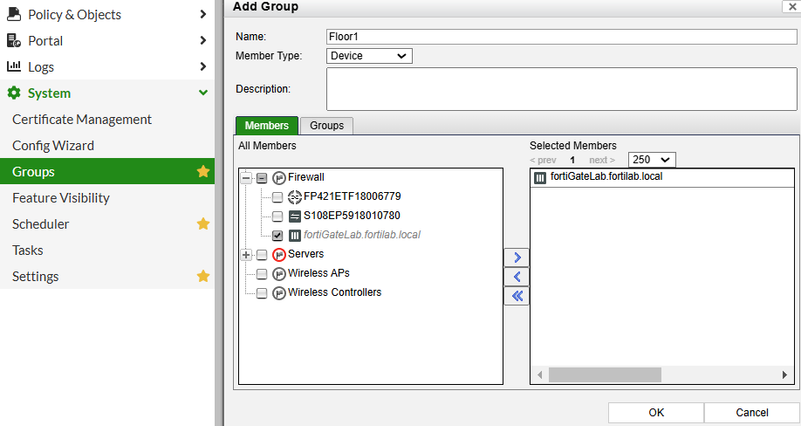The height and width of the screenshot is (426, 801).
Task: Tick the Wireless APs group checkbox
Action: [261, 273]
